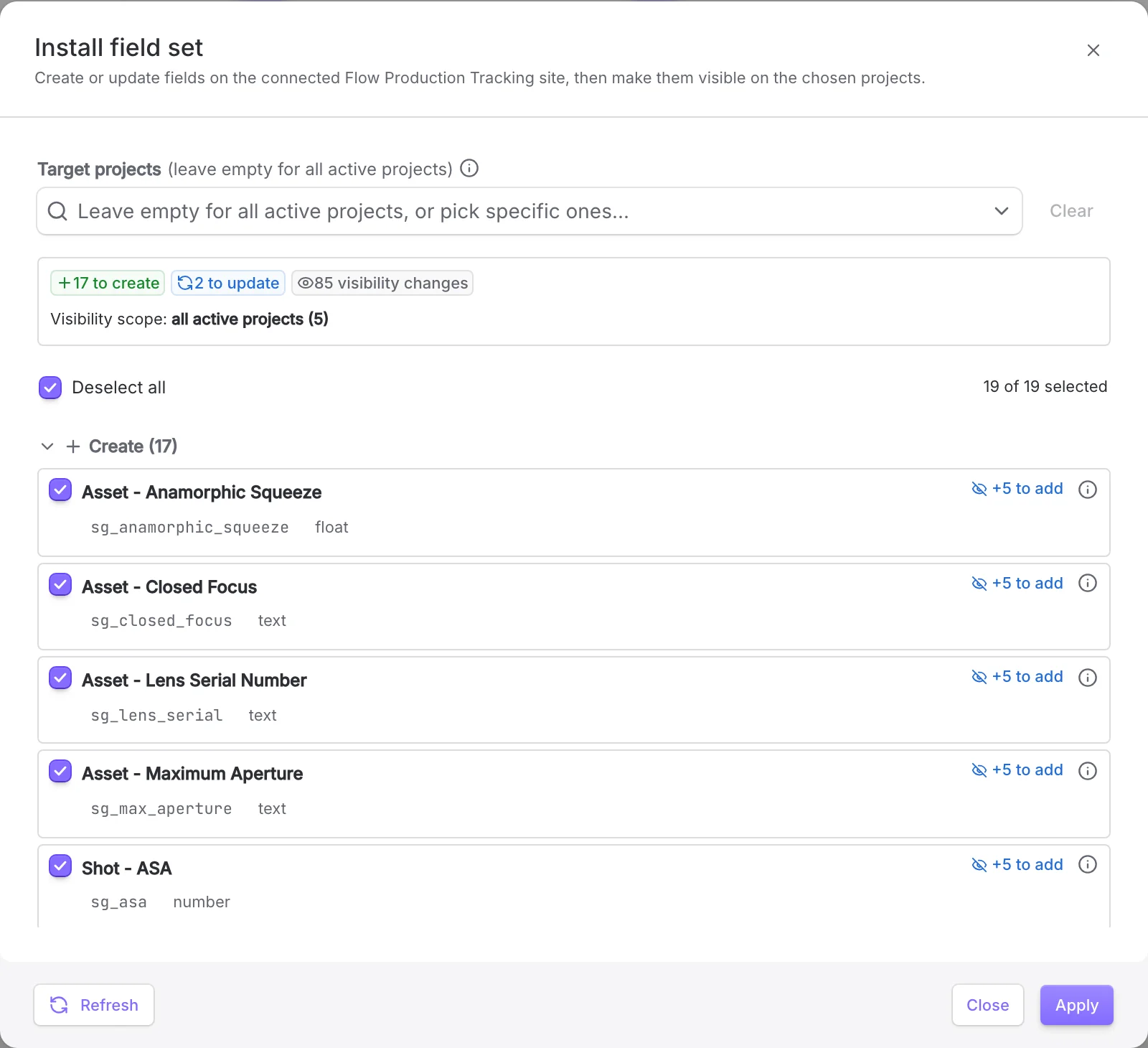This screenshot has height=1048, width=1148.
Task: Click hidden-eye icon on Lens Serial Number row
Action: tap(979, 677)
